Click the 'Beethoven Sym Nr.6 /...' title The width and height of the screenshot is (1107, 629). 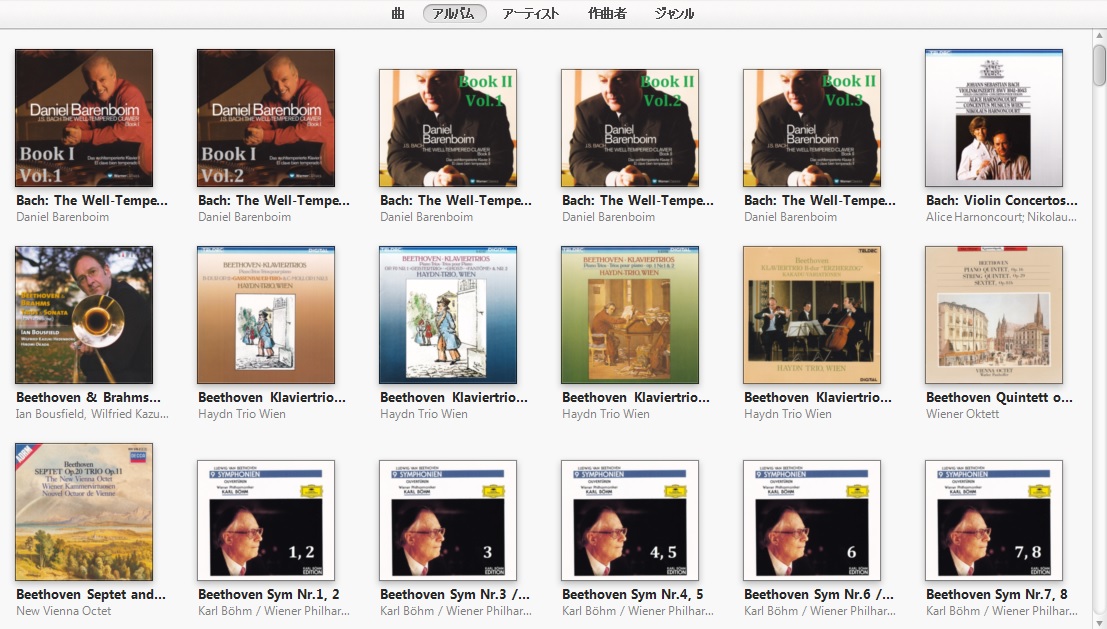point(818,594)
